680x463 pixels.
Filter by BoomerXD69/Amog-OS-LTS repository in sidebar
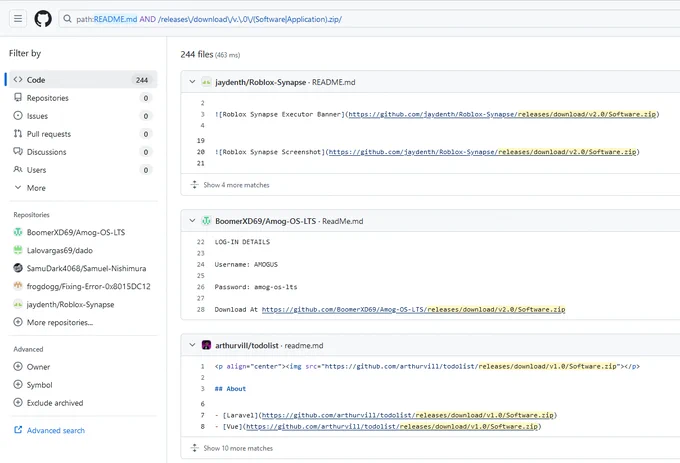pyautogui.click(x=76, y=232)
